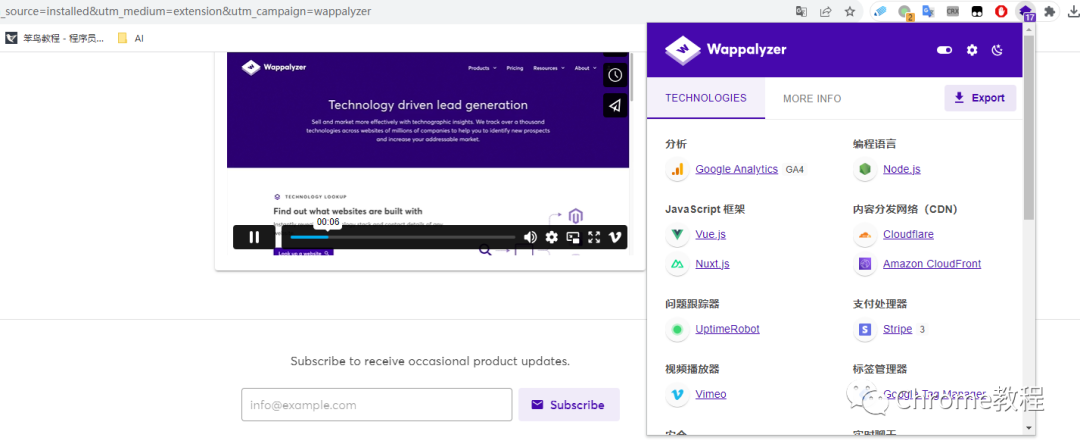The width and height of the screenshot is (1080, 447).
Task: Pause the Vimeo video
Action: pyautogui.click(x=254, y=237)
